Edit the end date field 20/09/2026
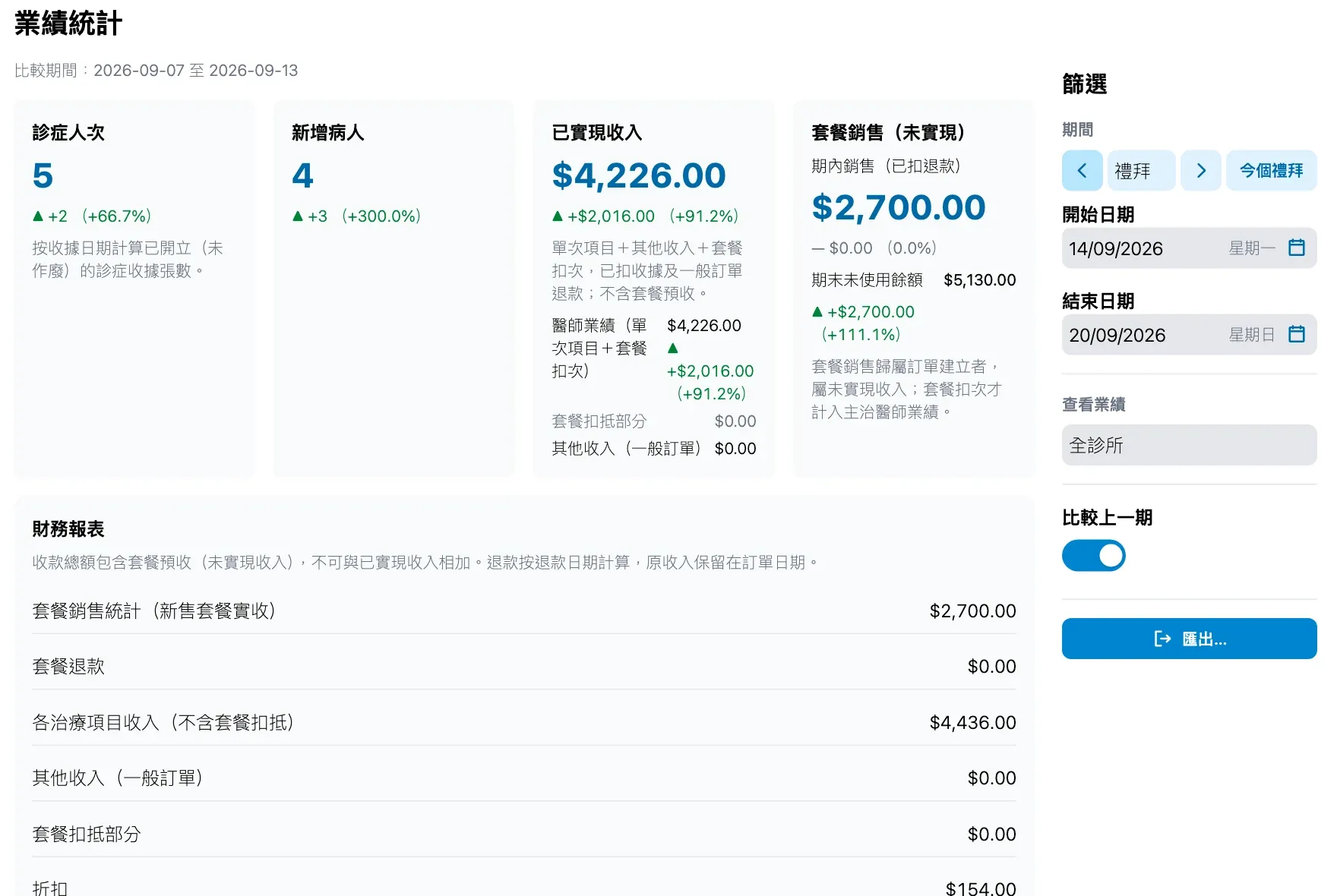Screen dimensions: 1337x896 (x=1189, y=335)
